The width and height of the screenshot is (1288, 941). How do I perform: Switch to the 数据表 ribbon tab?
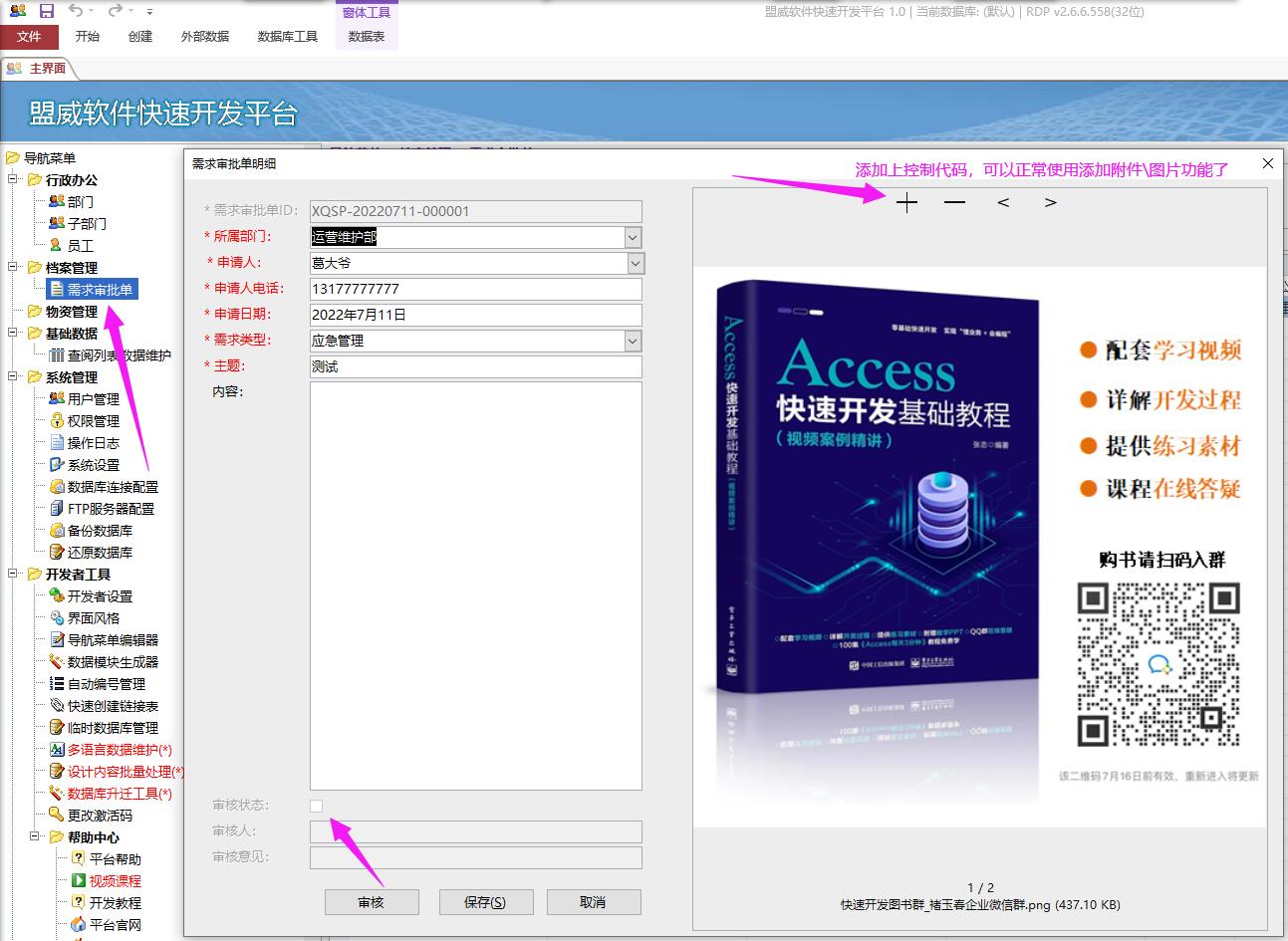(x=367, y=36)
